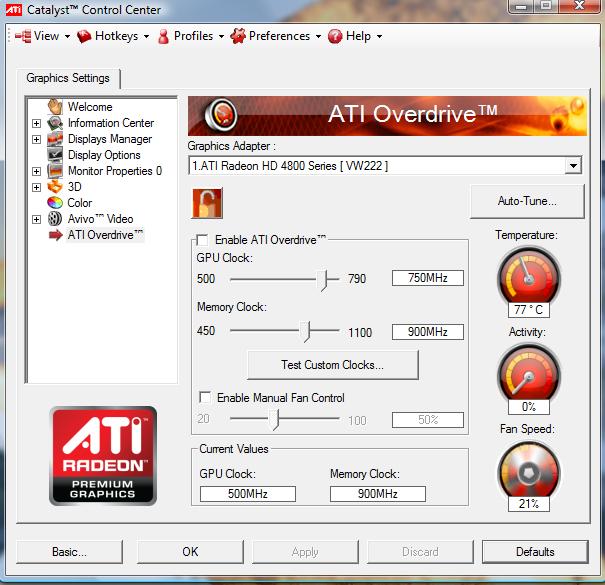Select the Information Center chip icon
Viewport: 605px width, 585px height.
click(55, 123)
